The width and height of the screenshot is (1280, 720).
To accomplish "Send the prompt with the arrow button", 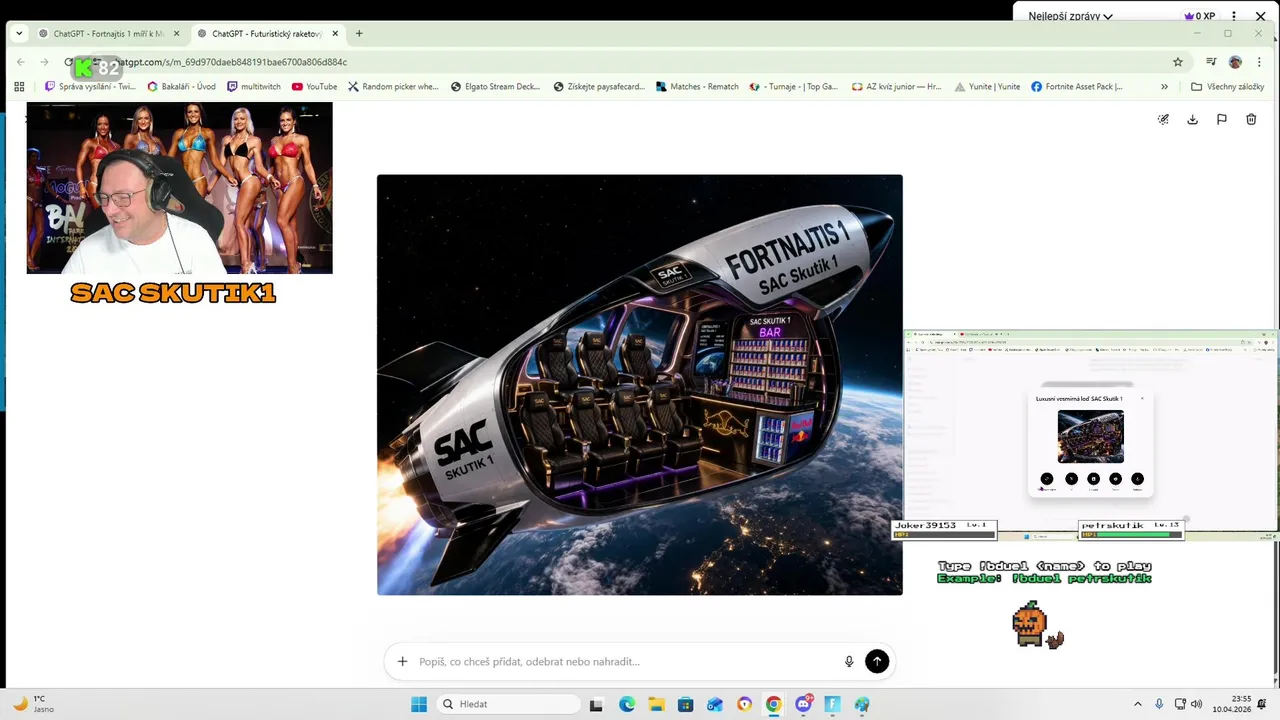I will point(877,661).
